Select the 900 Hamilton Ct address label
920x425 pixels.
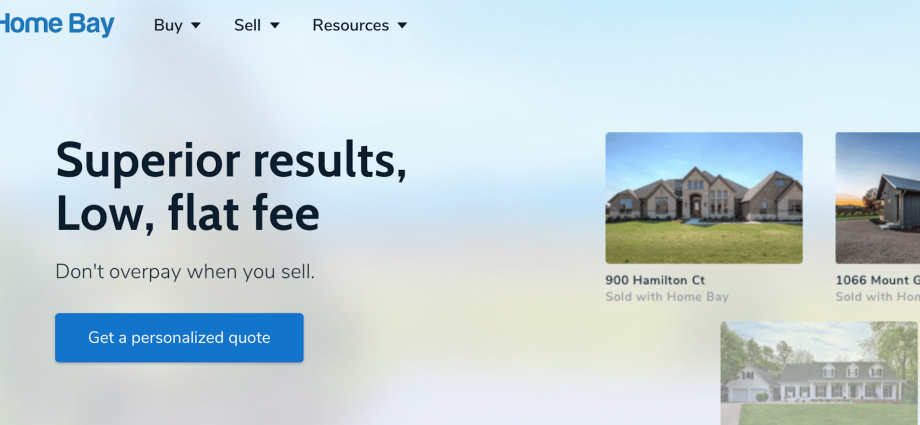pyautogui.click(x=655, y=280)
